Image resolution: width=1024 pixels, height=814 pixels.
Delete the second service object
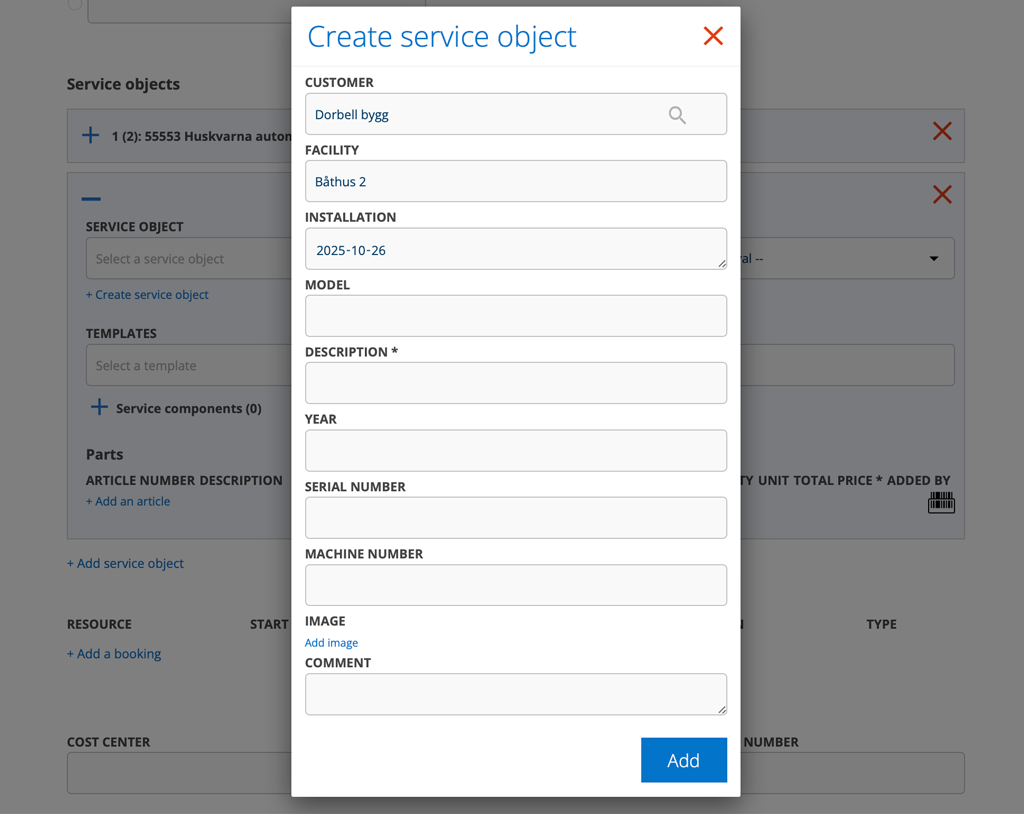click(941, 194)
